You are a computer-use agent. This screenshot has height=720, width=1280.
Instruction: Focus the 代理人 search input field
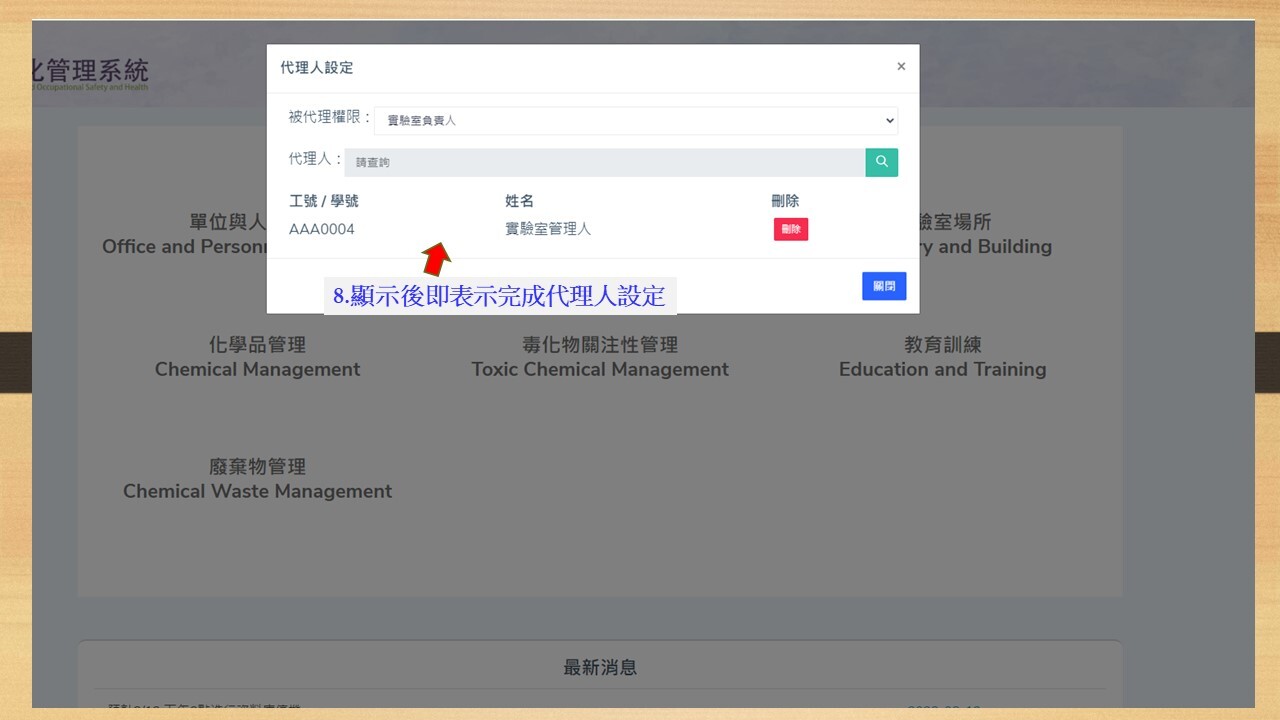tap(604, 162)
